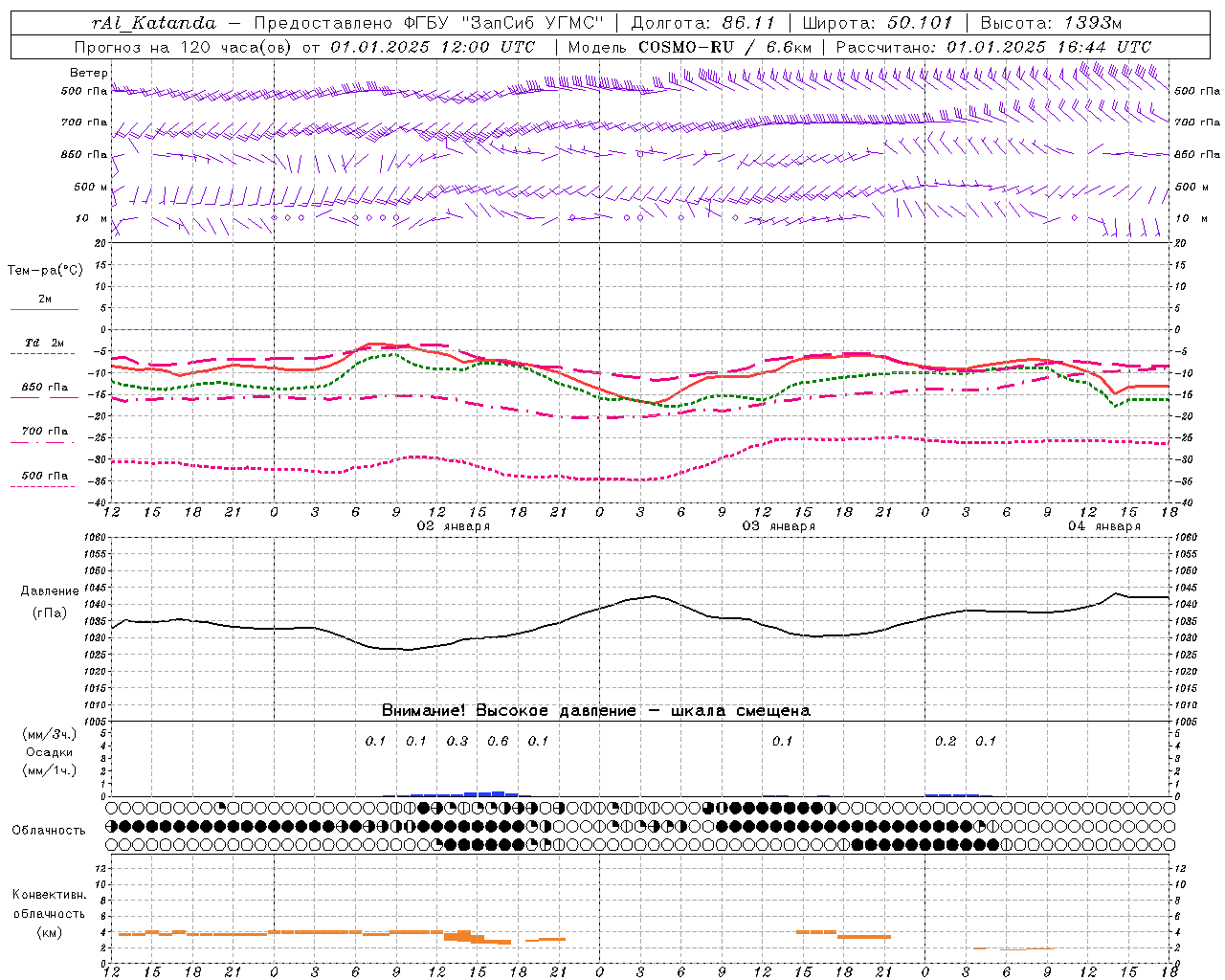
Task: Click the warning Внимание! Высокое давление — шкала смещена
Action: tap(596, 711)
